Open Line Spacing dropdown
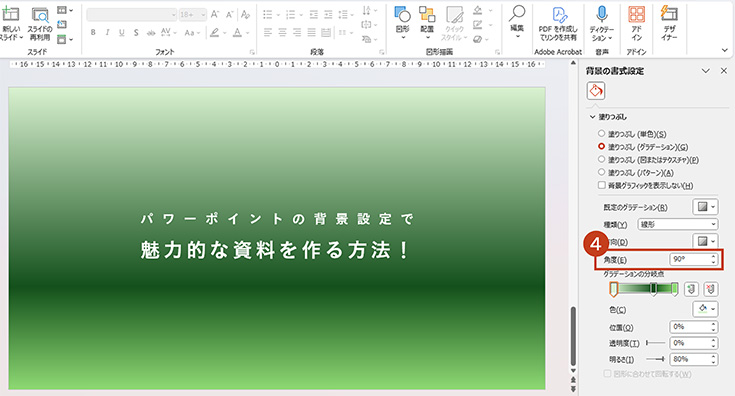The width and height of the screenshot is (735, 396). [x=345, y=15]
